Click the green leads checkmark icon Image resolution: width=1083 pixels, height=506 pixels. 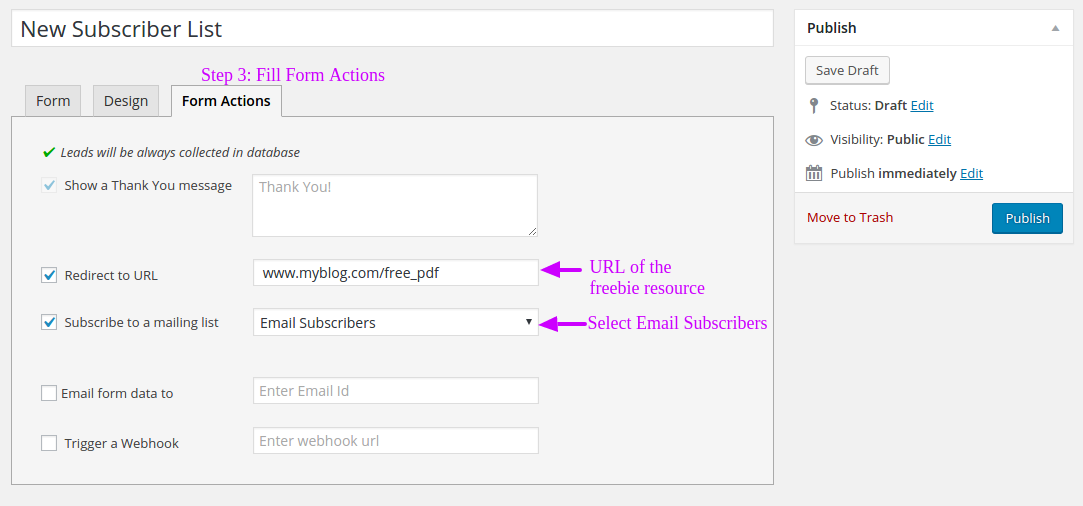[48, 153]
